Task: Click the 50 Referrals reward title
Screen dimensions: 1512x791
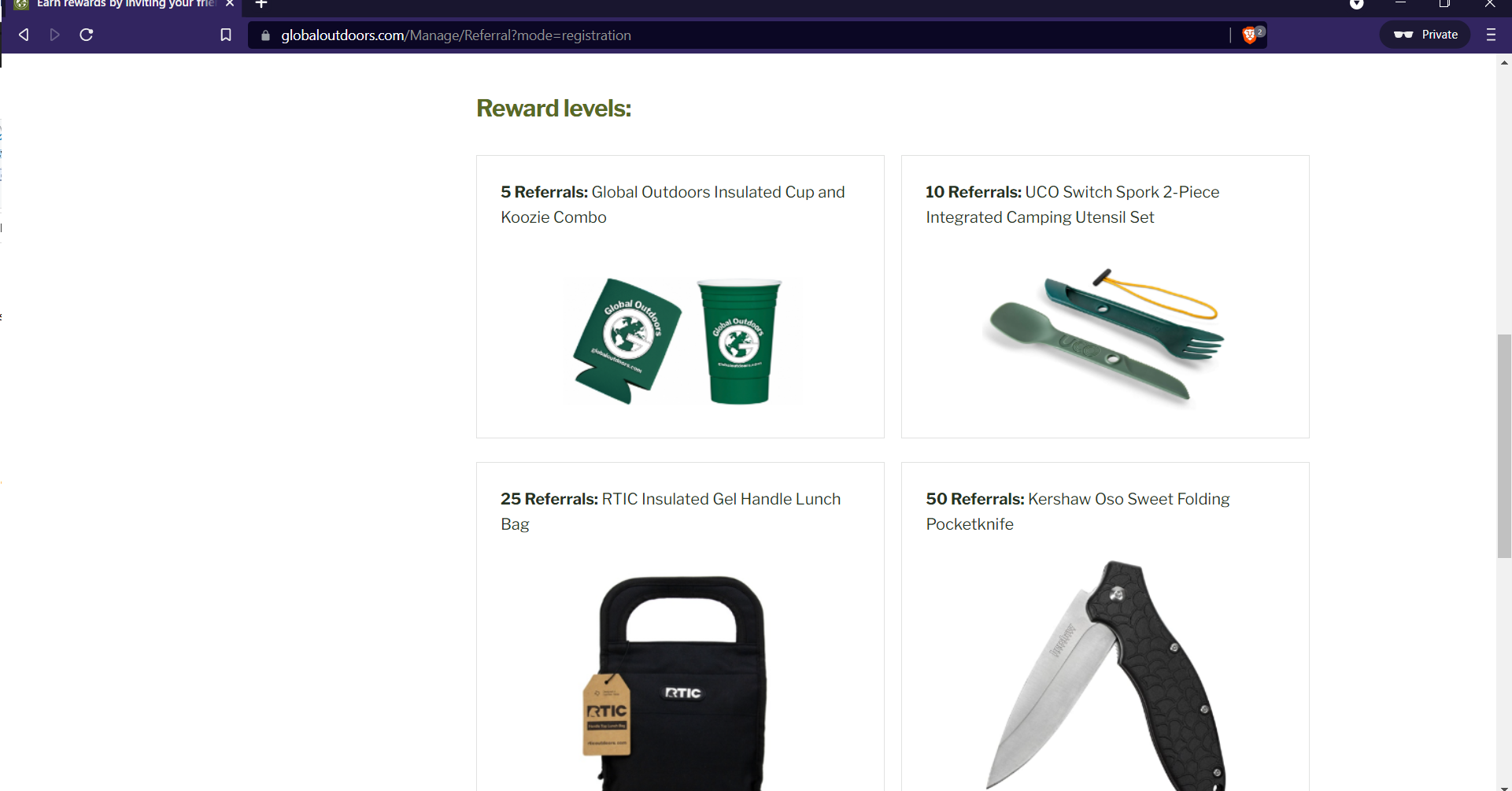Action: click(1078, 512)
